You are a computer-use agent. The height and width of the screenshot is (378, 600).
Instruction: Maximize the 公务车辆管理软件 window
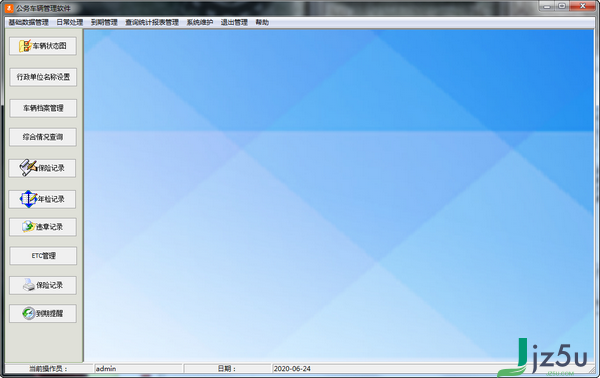(x=562, y=6)
